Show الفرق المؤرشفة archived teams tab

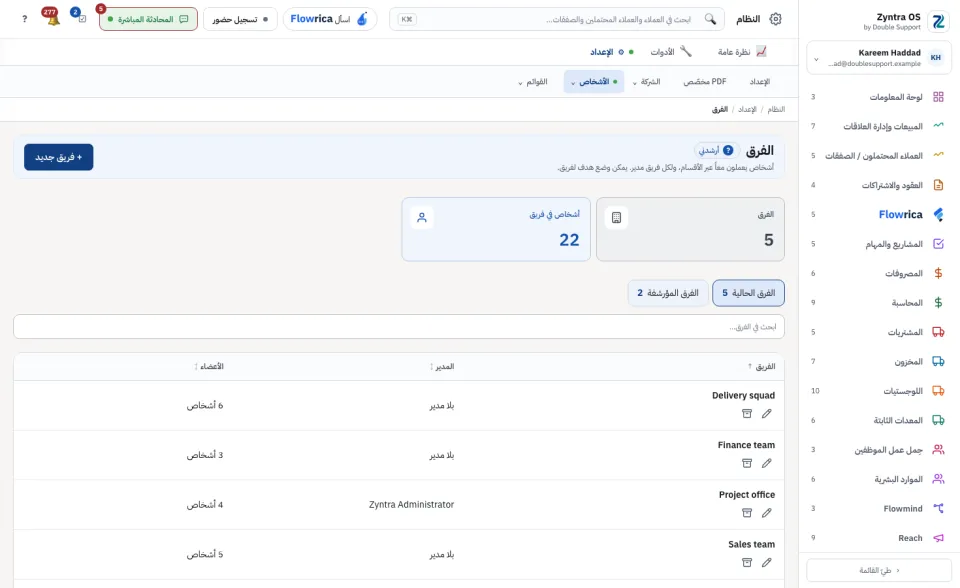pos(668,293)
